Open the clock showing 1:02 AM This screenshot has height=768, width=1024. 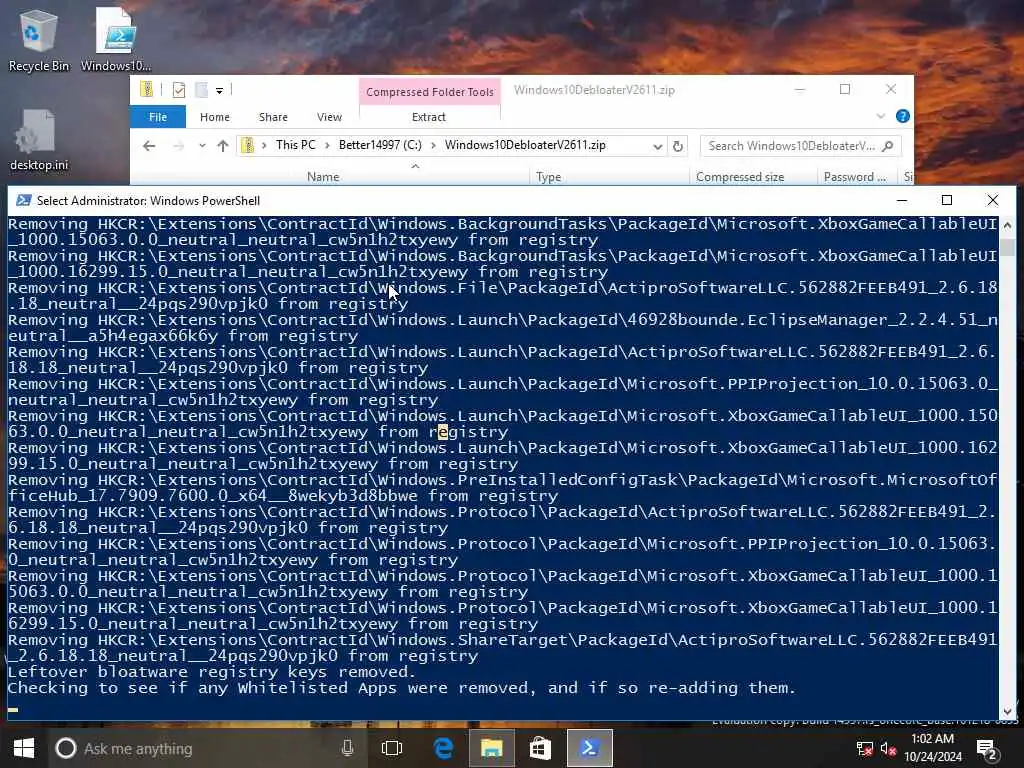coord(933,748)
